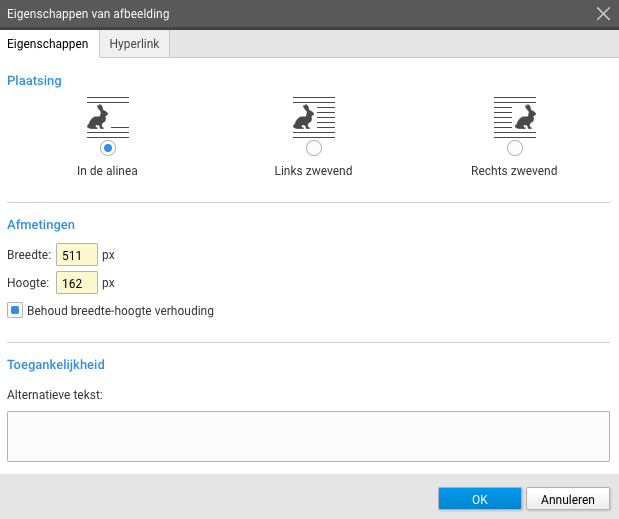This screenshot has width=619, height=519.
Task: Close the dialog with the X icon
Action: pyautogui.click(x=603, y=14)
